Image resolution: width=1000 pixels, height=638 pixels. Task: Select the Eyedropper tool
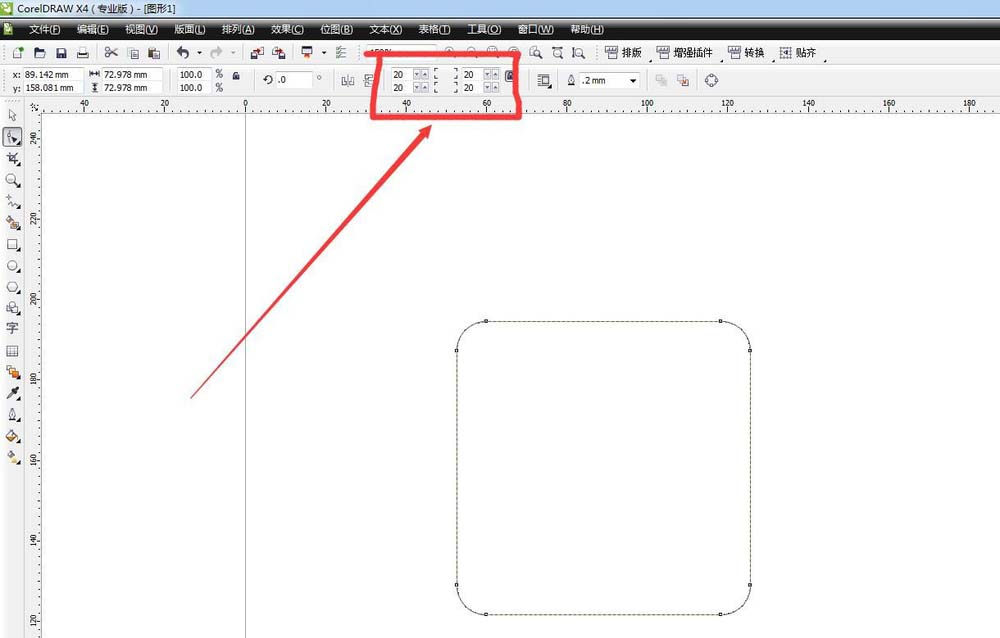12,393
